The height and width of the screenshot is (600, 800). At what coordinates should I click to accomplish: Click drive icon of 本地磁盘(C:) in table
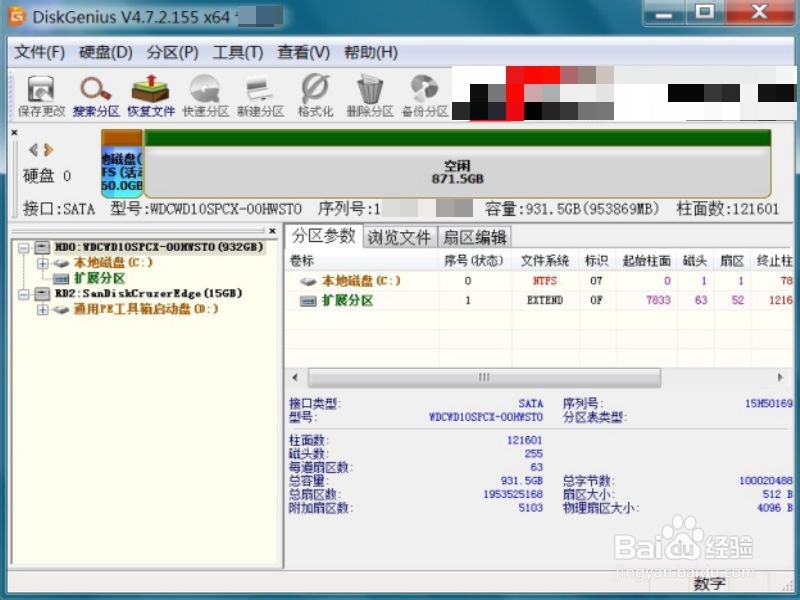pos(308,281)
